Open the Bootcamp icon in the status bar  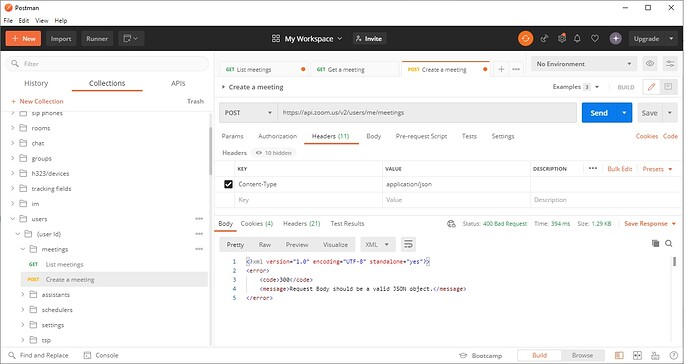click(x=463, y=355)
